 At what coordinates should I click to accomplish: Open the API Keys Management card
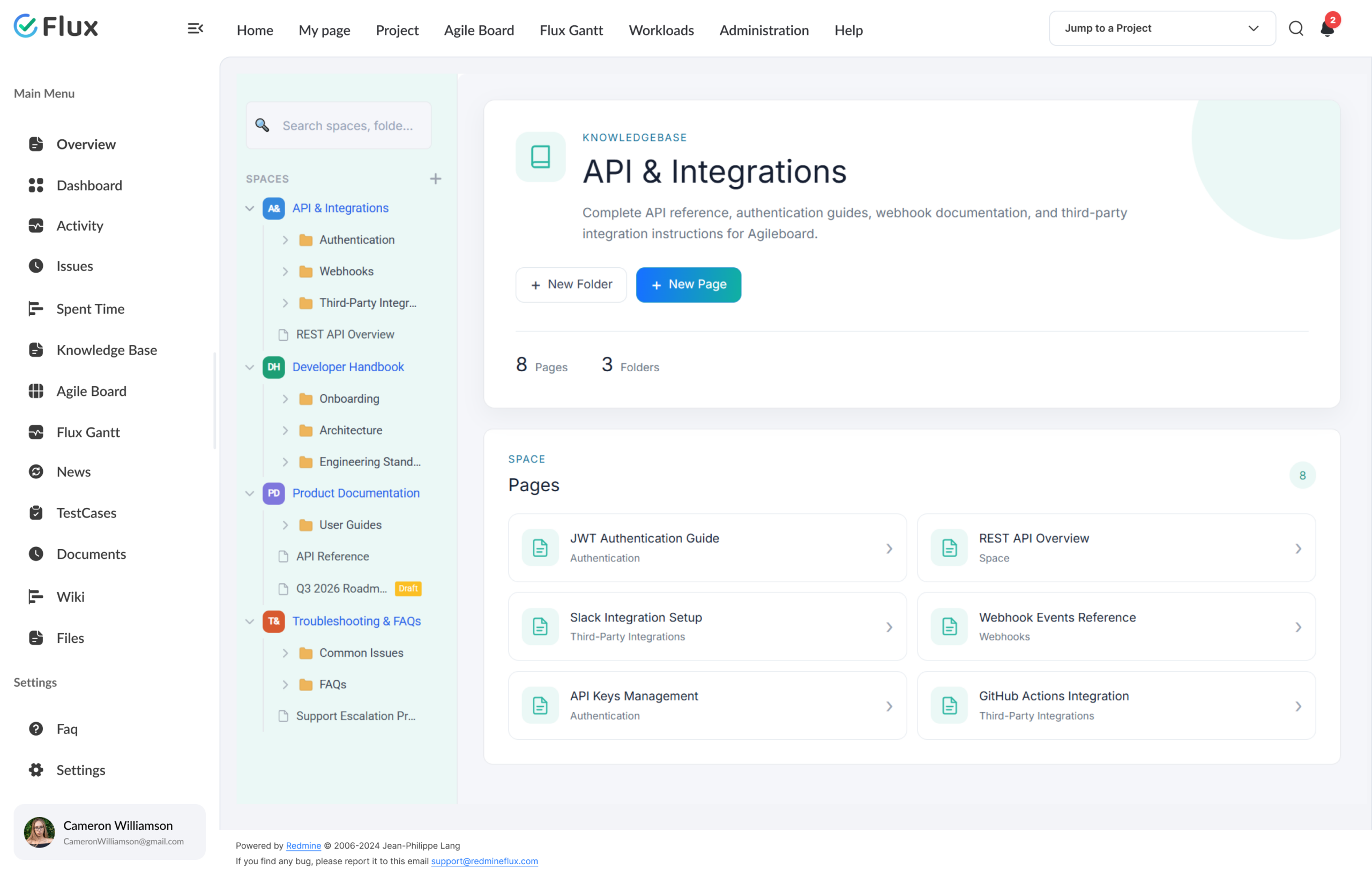click(707, 706)
